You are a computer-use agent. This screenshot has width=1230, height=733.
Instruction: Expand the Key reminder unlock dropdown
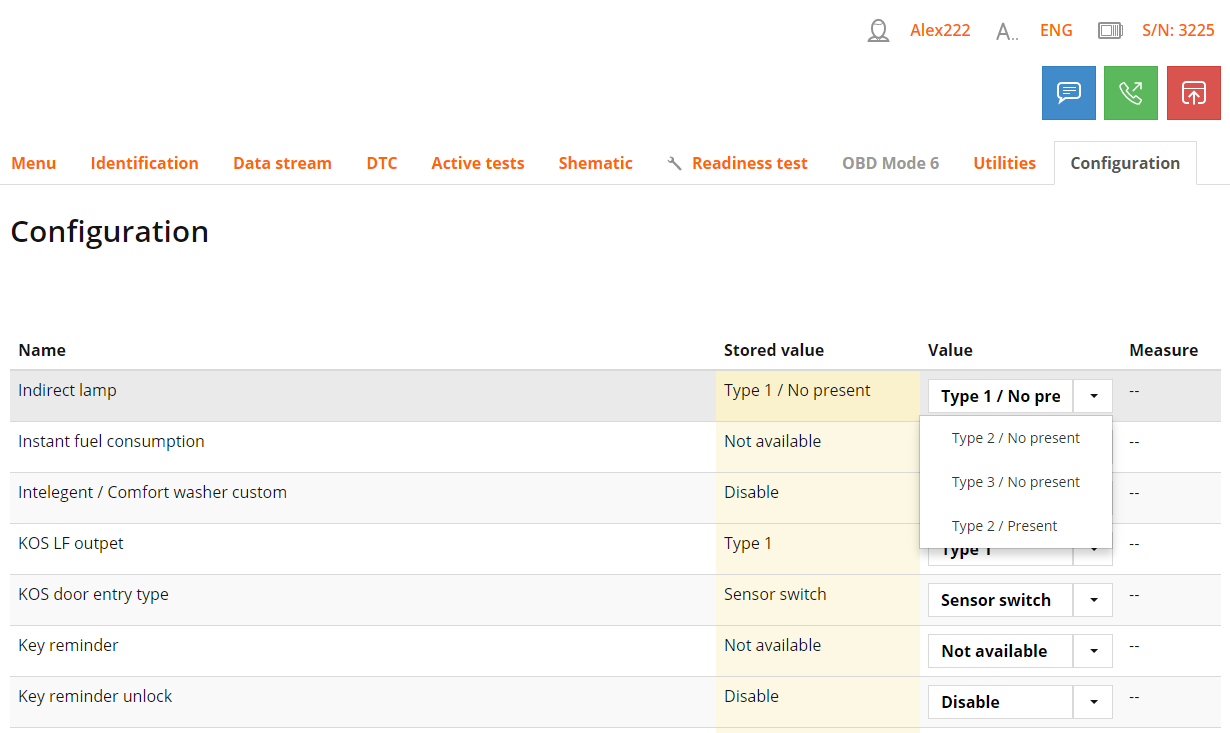[1093, 702]
